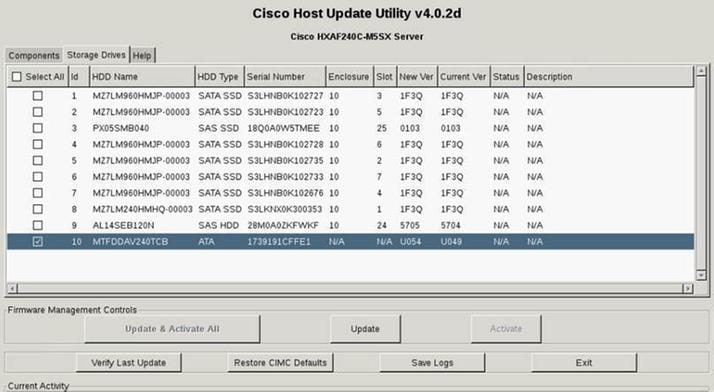This screenshot has height=392, width=714.
Task: Check the box for serial S3LHNB0K102735
Action: click(38, 161)
